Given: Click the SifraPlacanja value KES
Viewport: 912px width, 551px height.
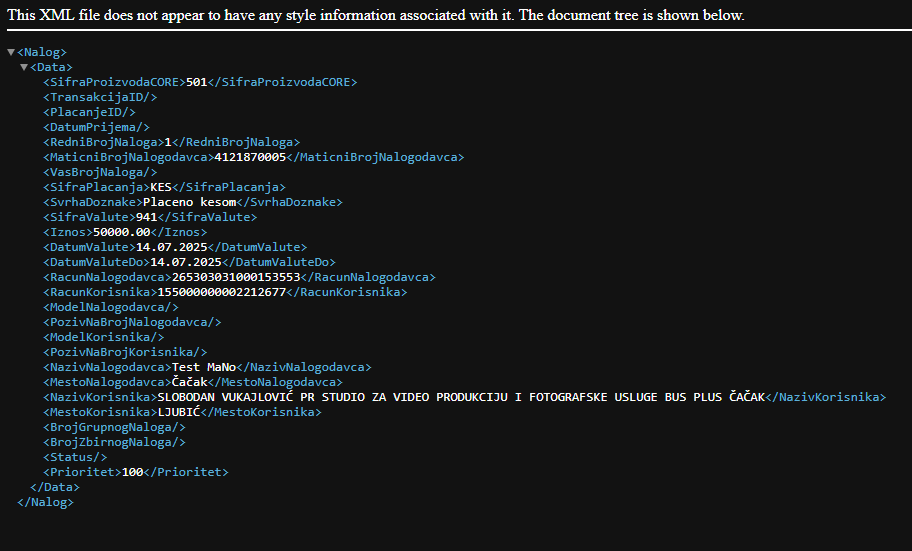Looking at the screenshot, I should (160, 187).
